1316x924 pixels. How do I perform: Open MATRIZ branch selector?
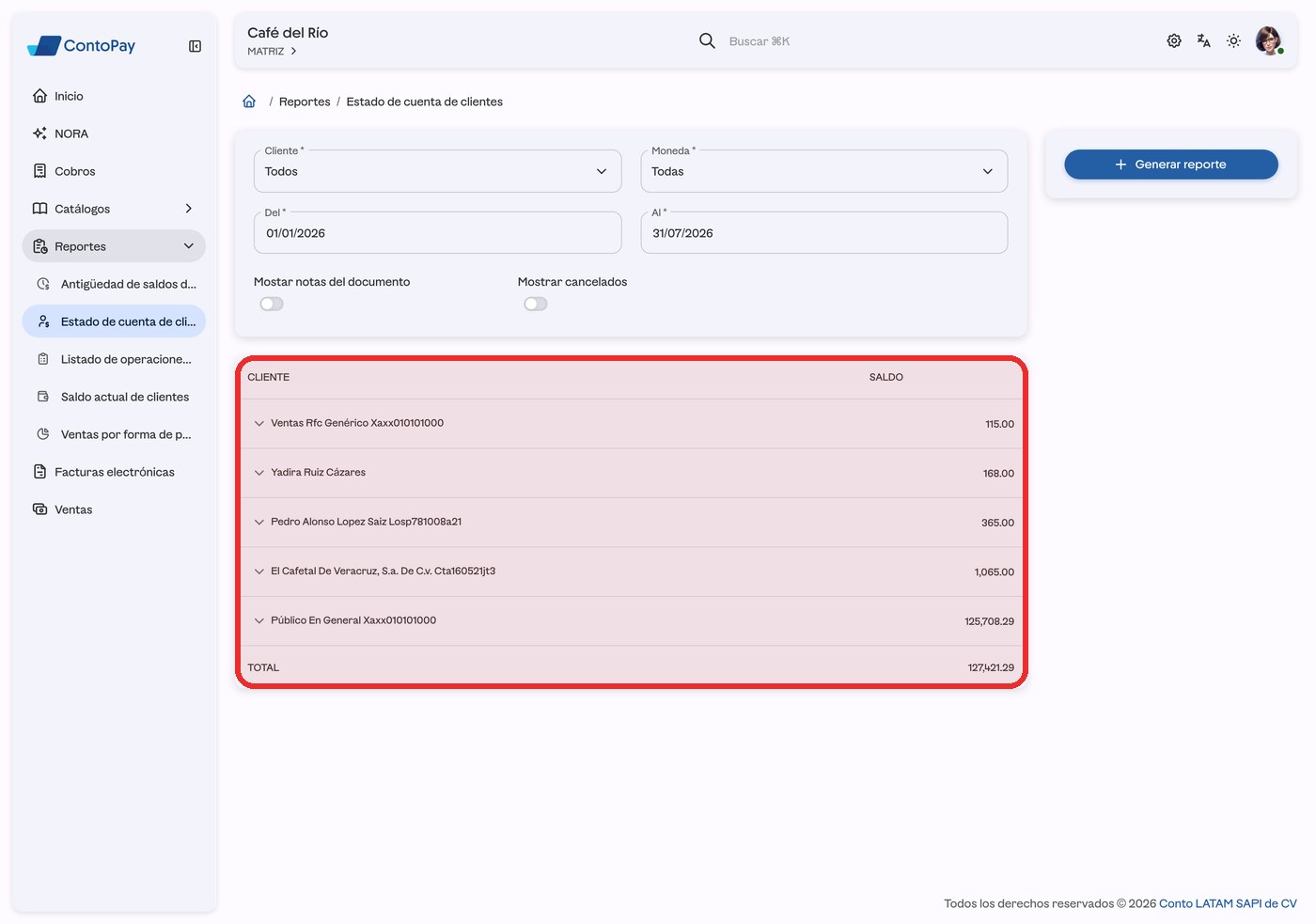pyautogui.click(x=272, y=52)
